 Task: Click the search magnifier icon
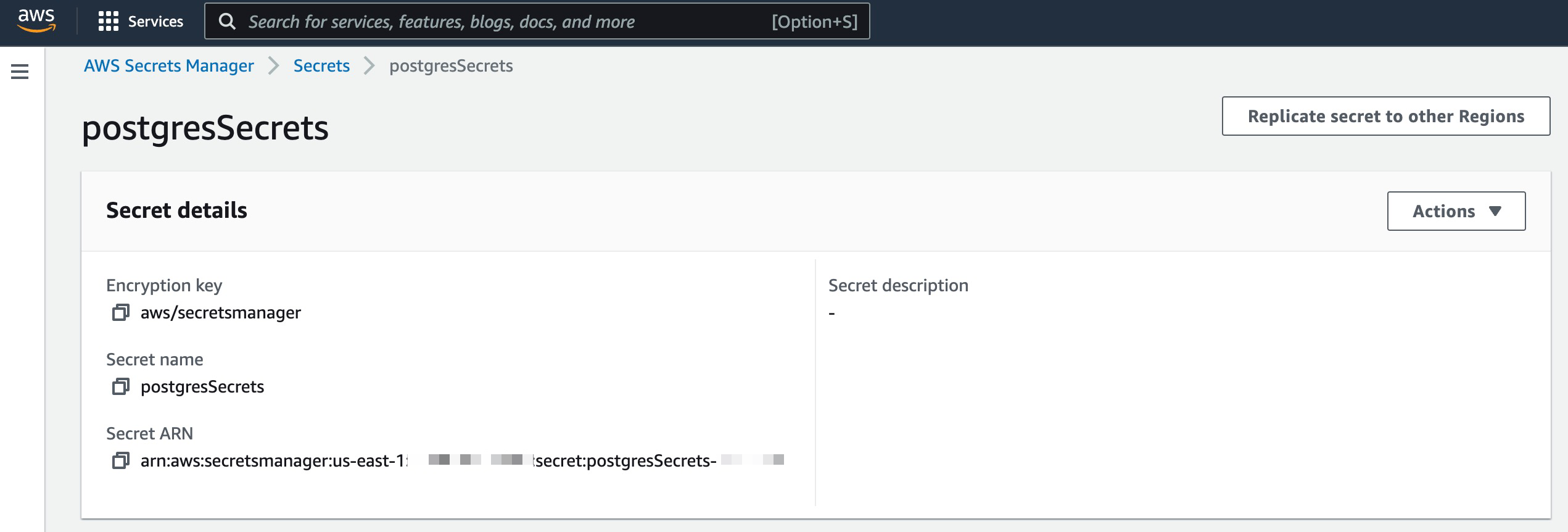pos(229,21)
